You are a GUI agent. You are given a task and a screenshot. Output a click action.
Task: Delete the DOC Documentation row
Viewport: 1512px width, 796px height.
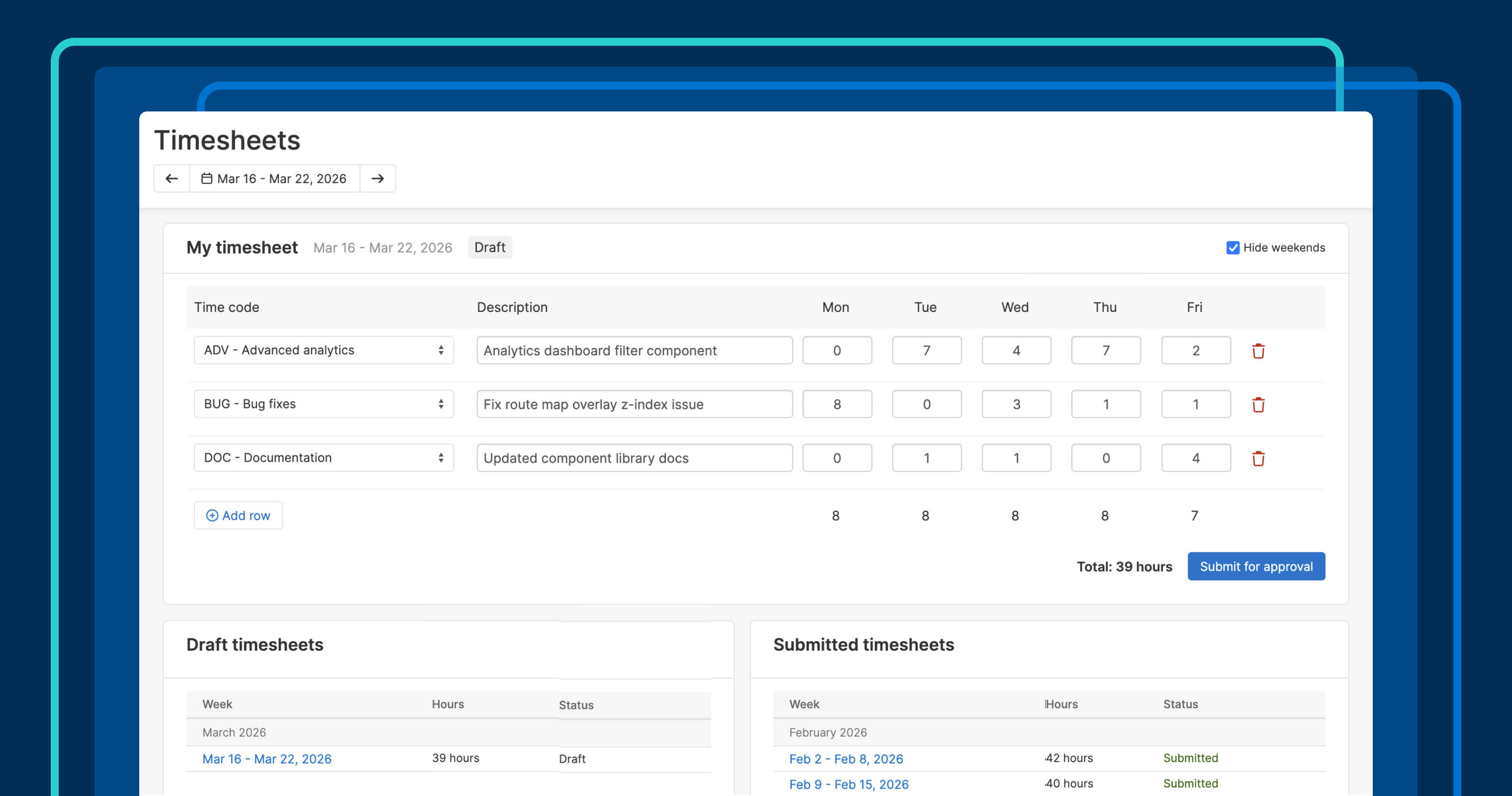[1258, 458]
